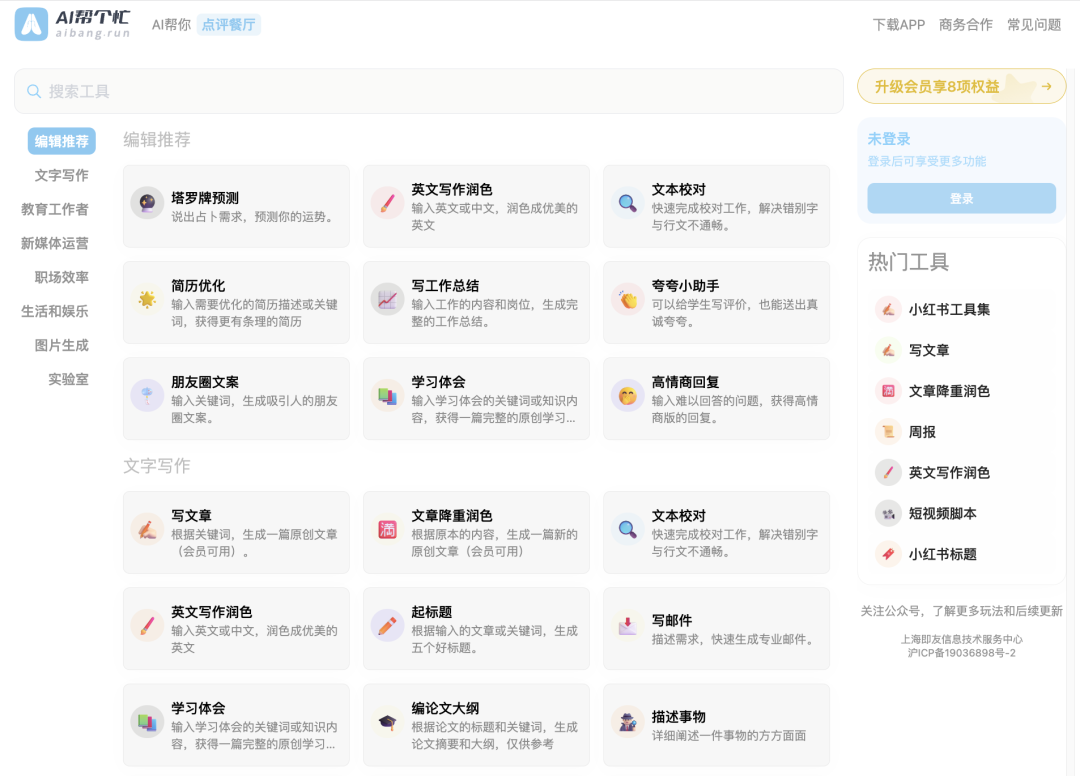Click the 周报 scroll icon
This screenshot has height=776, width=1080.
pyautogui.click(x=889, y=432)
